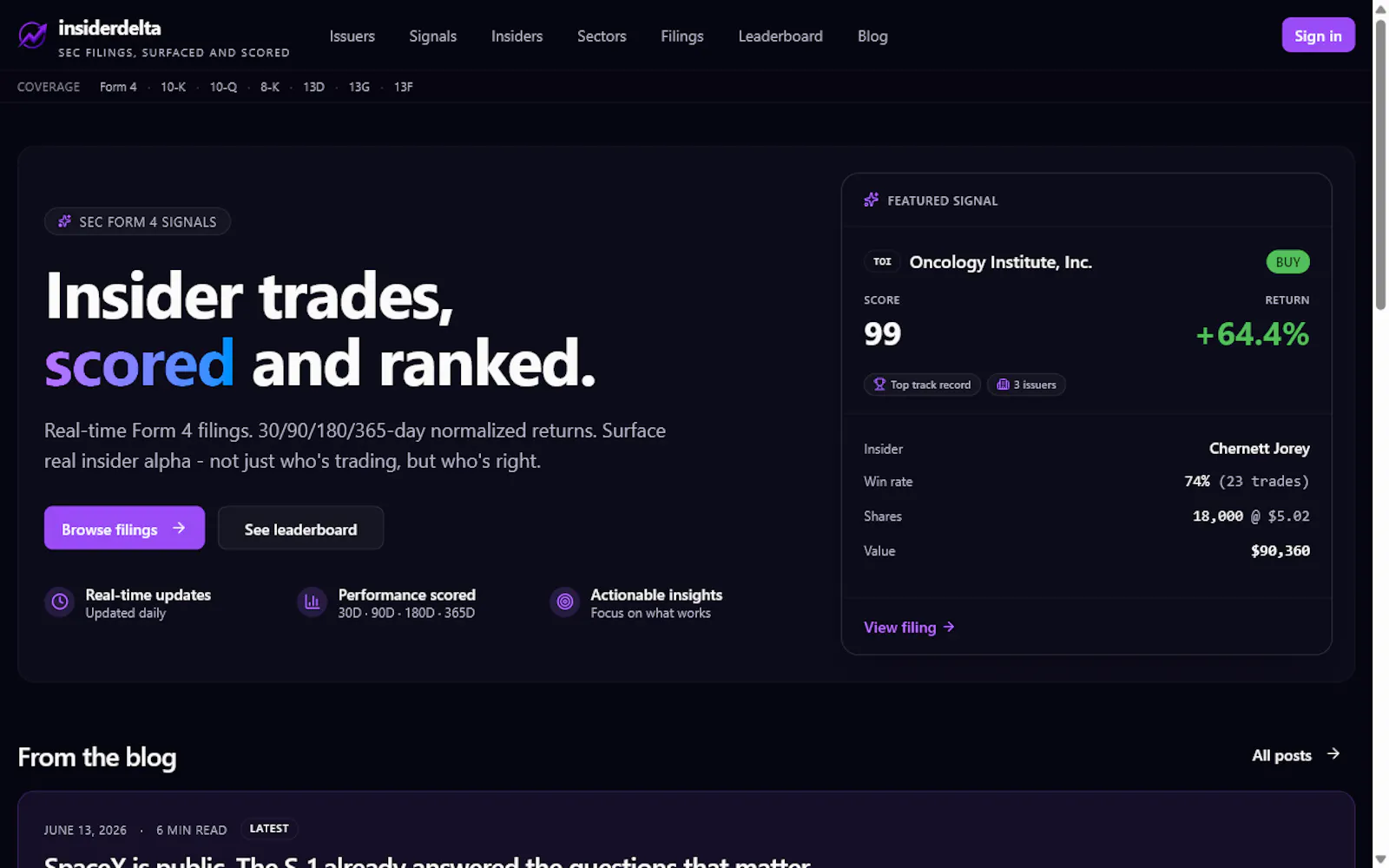Select Form 4 in coverage bar

[118, 87]
